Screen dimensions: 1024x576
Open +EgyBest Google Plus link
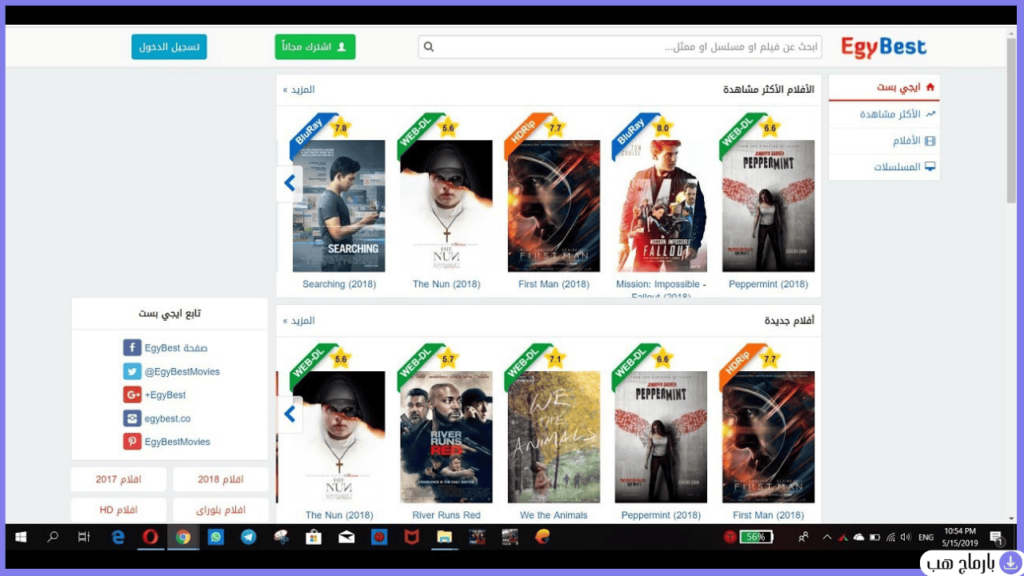point(155,395)
